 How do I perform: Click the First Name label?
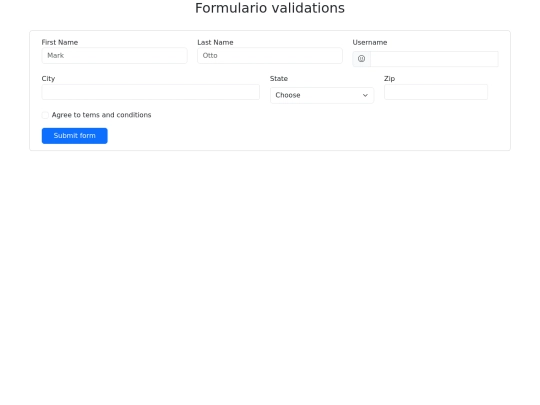(60, 42)
